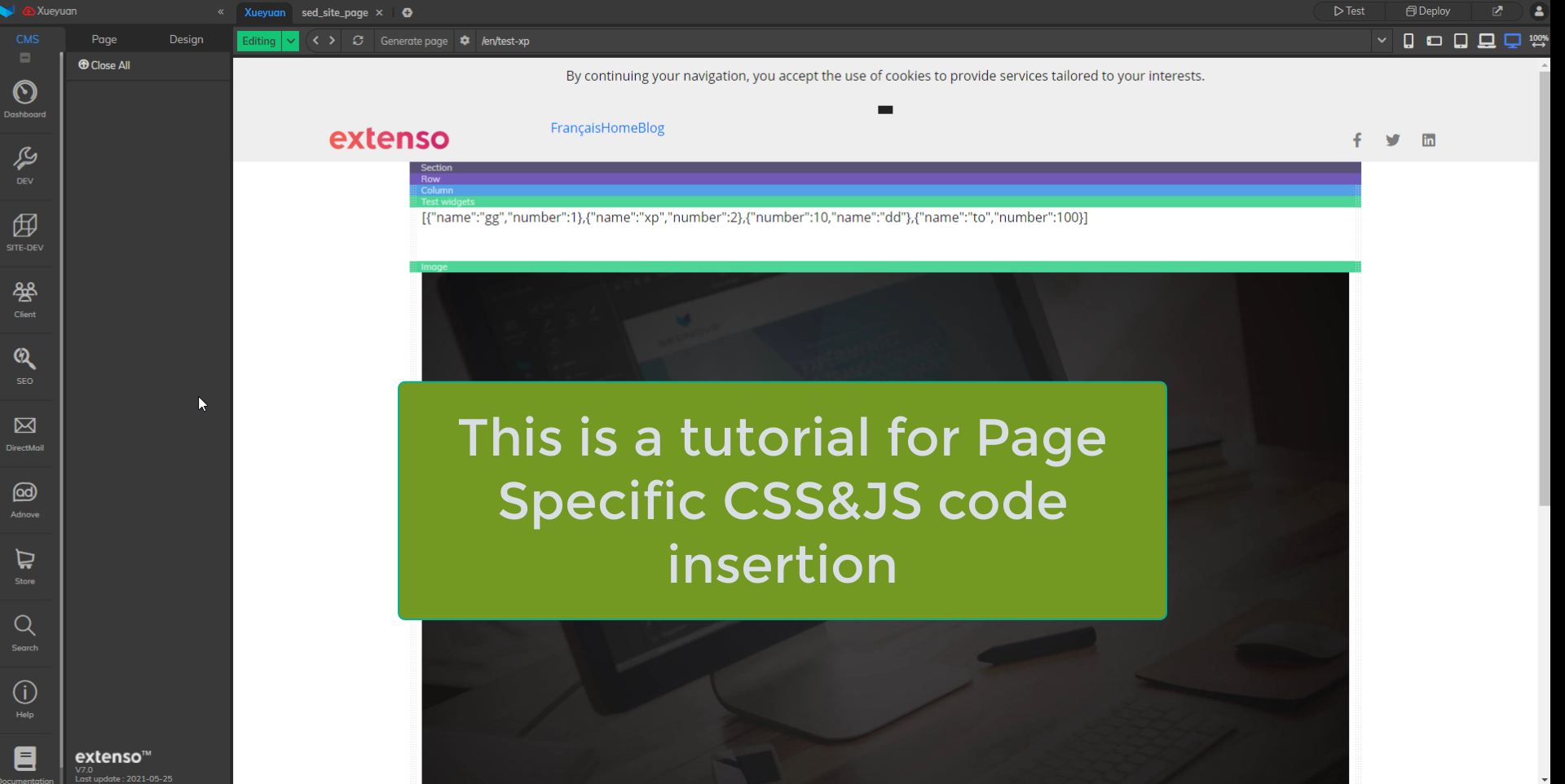Viewport: 1565px width, 784px height.
Task: Open the Editing mode dropdown
Action: tap(290, 41)
